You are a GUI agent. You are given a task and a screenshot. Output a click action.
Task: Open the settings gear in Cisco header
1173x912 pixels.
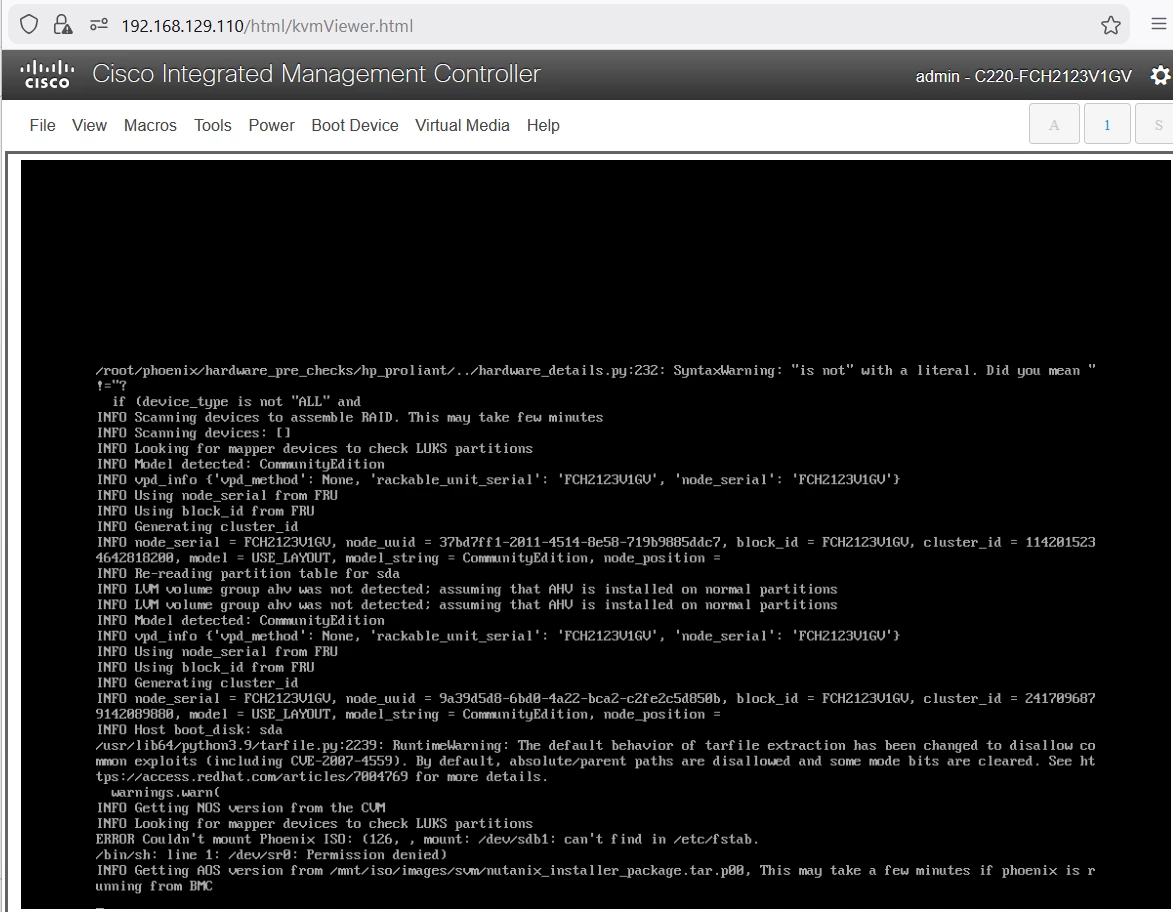[x=1160, y=76]
